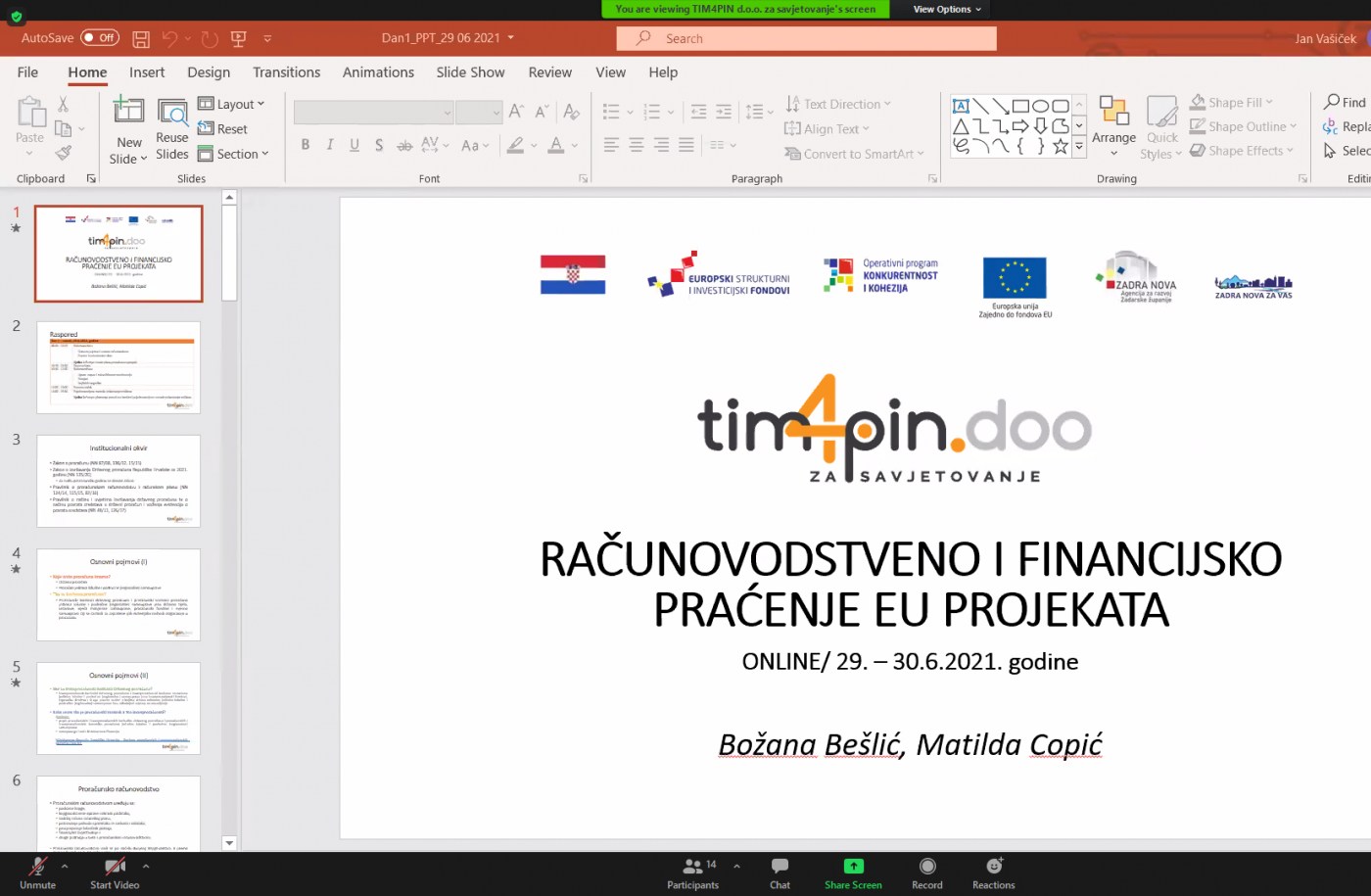Toggle the AutoSave switch
Viewport: 1371px width, 896px height.
pyautogui.click(x=100, y=38)
